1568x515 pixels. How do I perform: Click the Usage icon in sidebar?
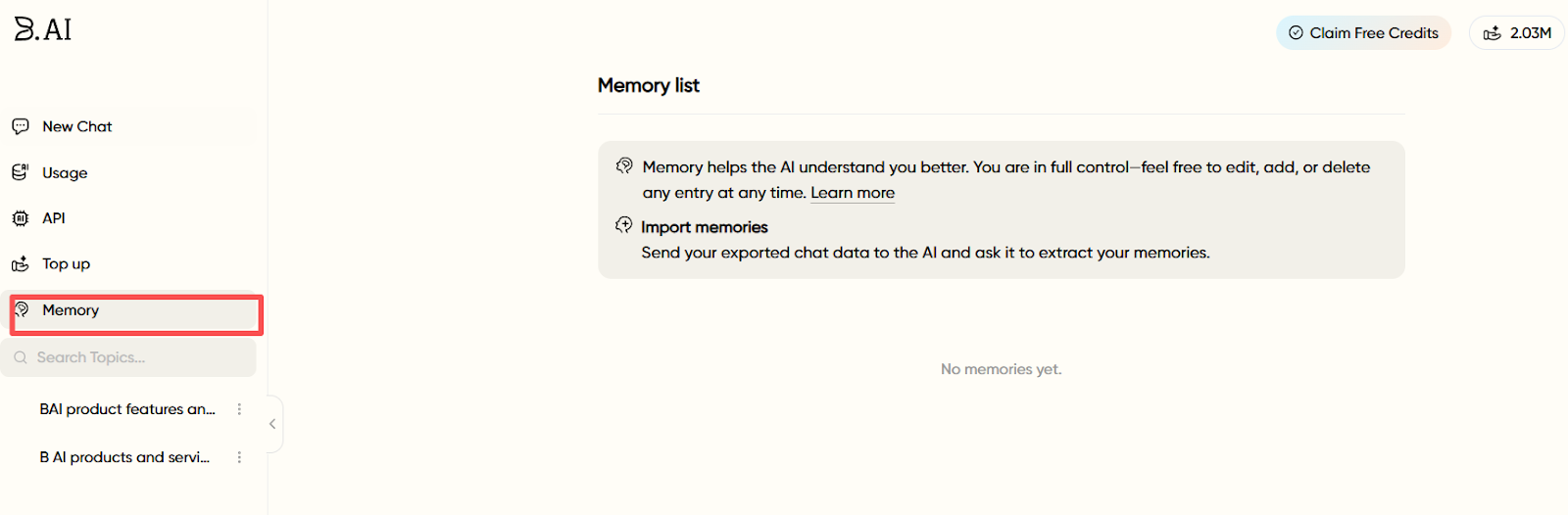click(x=21, y=172)
